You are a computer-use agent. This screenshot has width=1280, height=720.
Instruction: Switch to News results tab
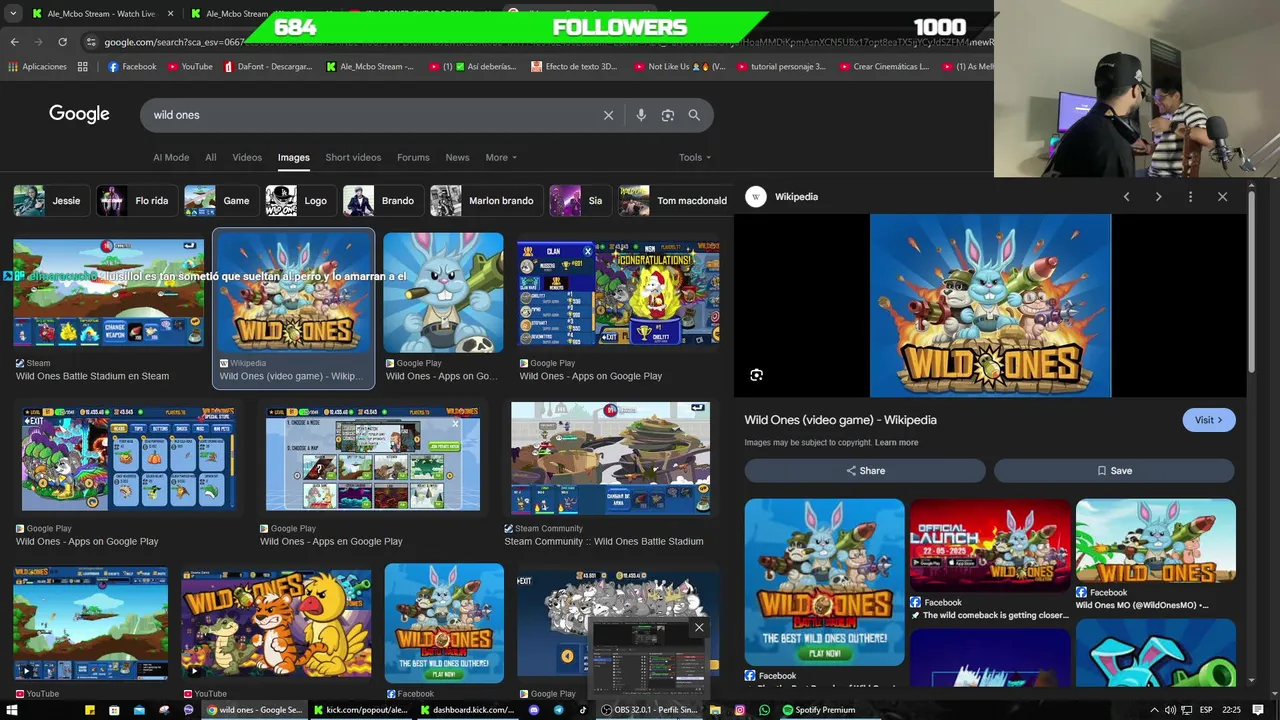[457, 157]
